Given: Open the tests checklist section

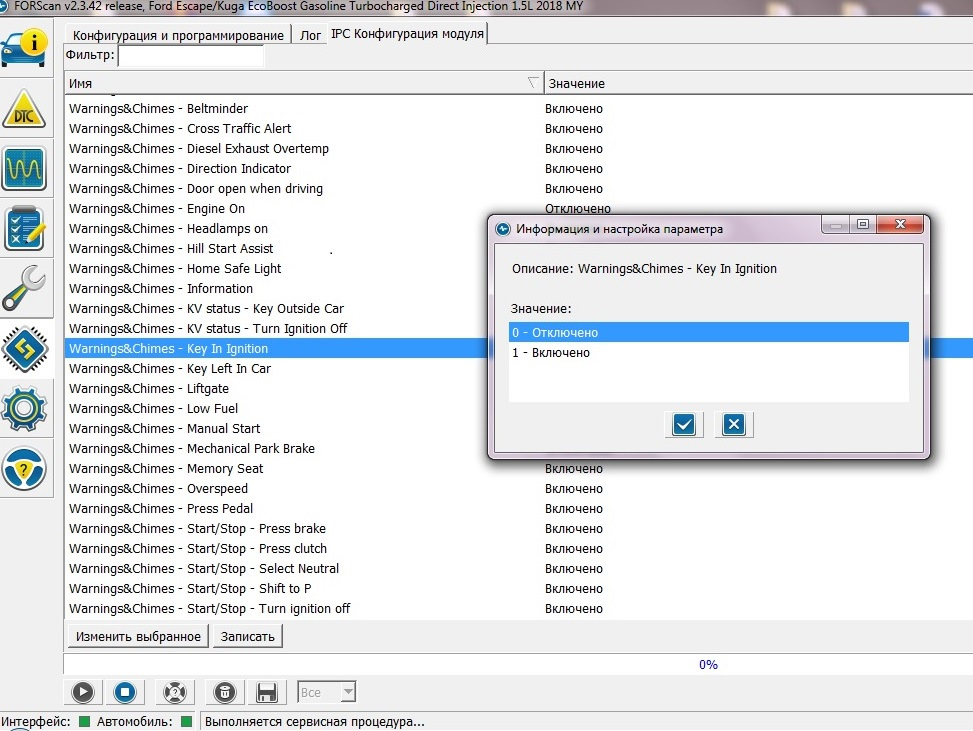Looking at the screenshot, I should tap(24, 228).
